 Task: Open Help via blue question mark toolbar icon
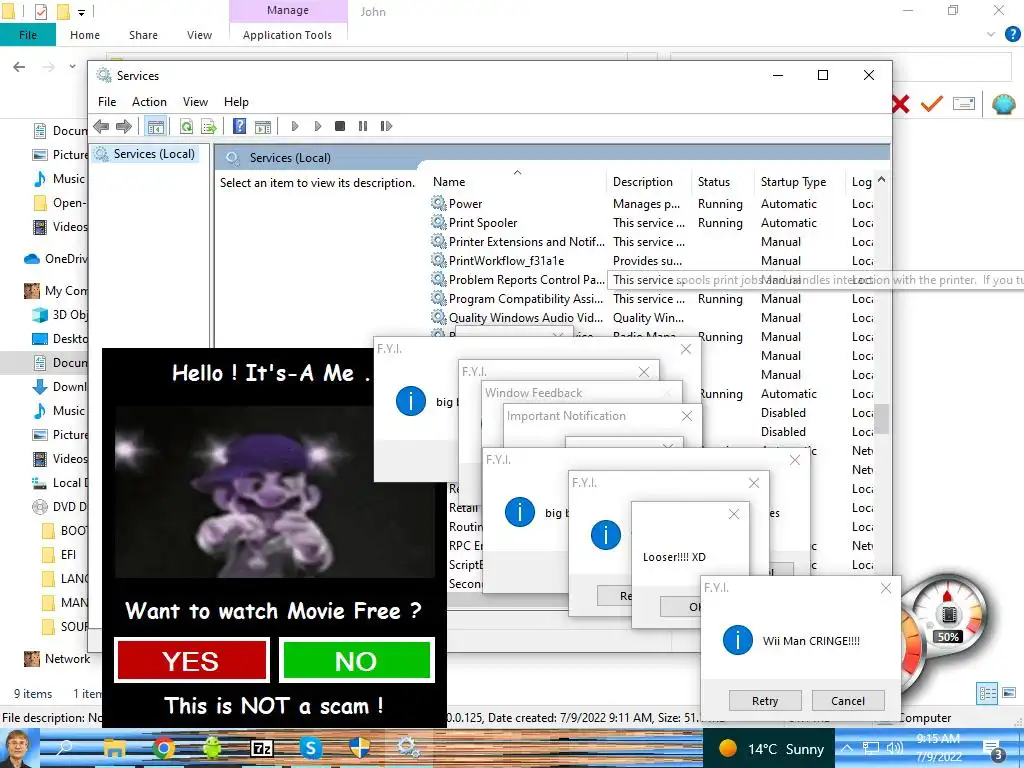240,126
